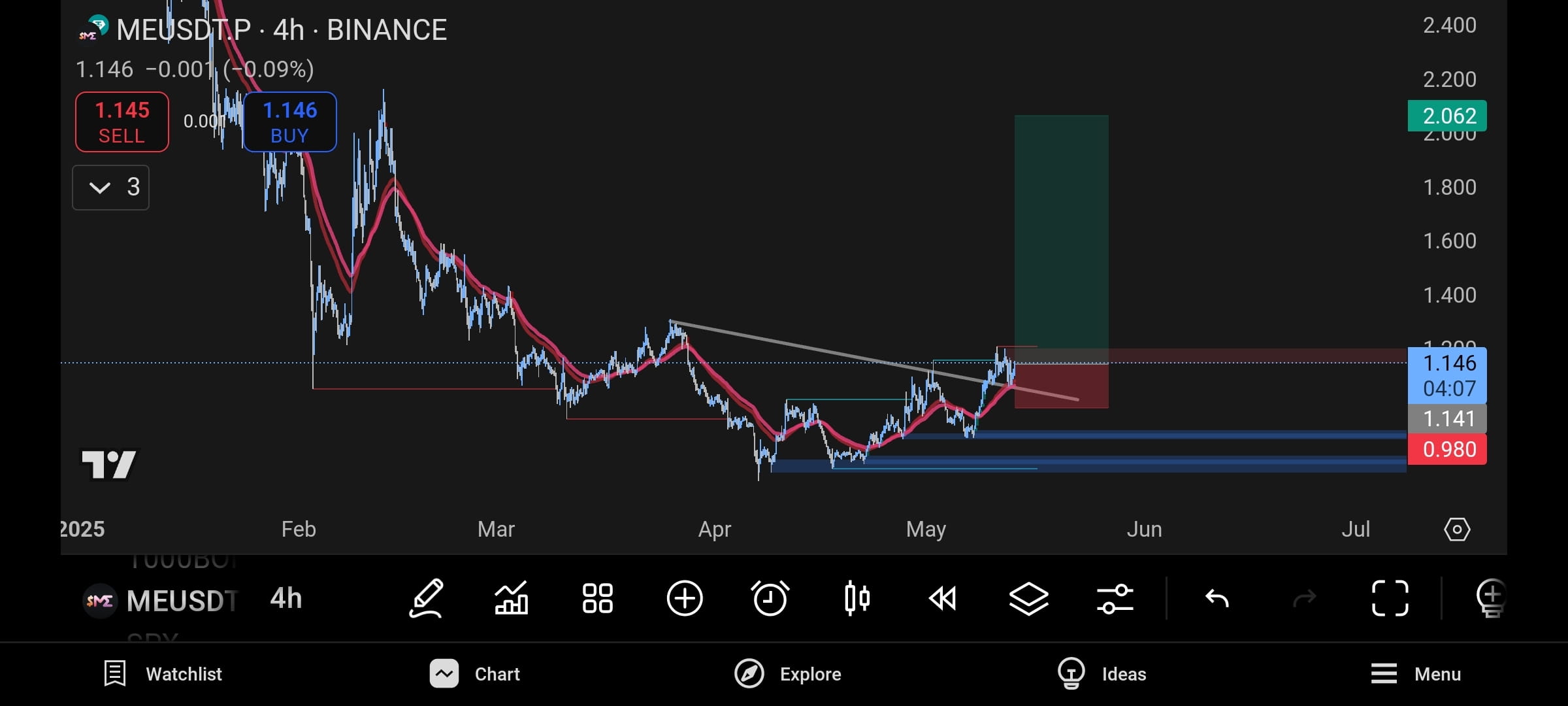Tap the 2.400 price axis level
Viewport: 1568px width, 706px height.
point(1449,25)
